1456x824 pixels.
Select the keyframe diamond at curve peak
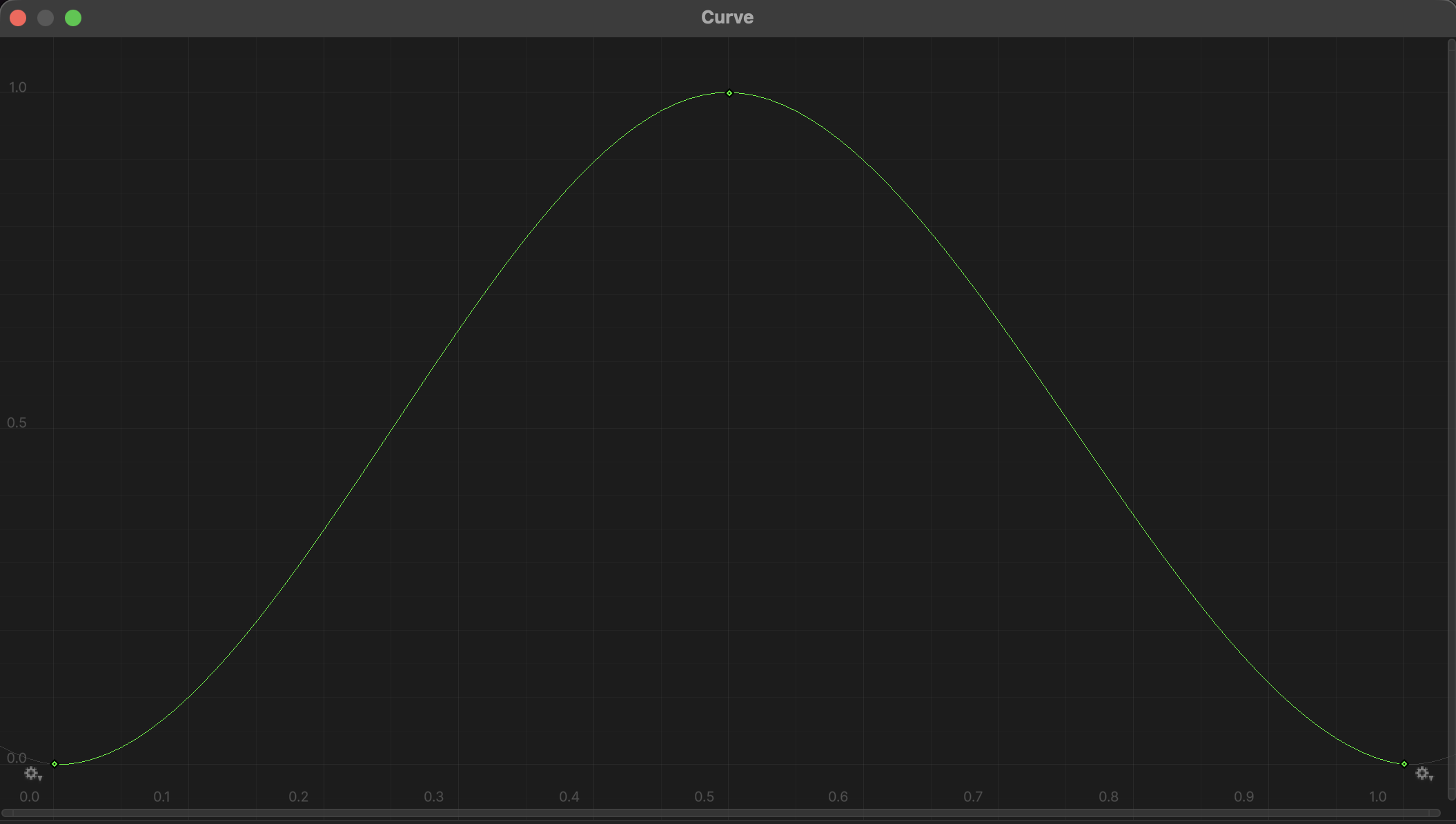729,93
